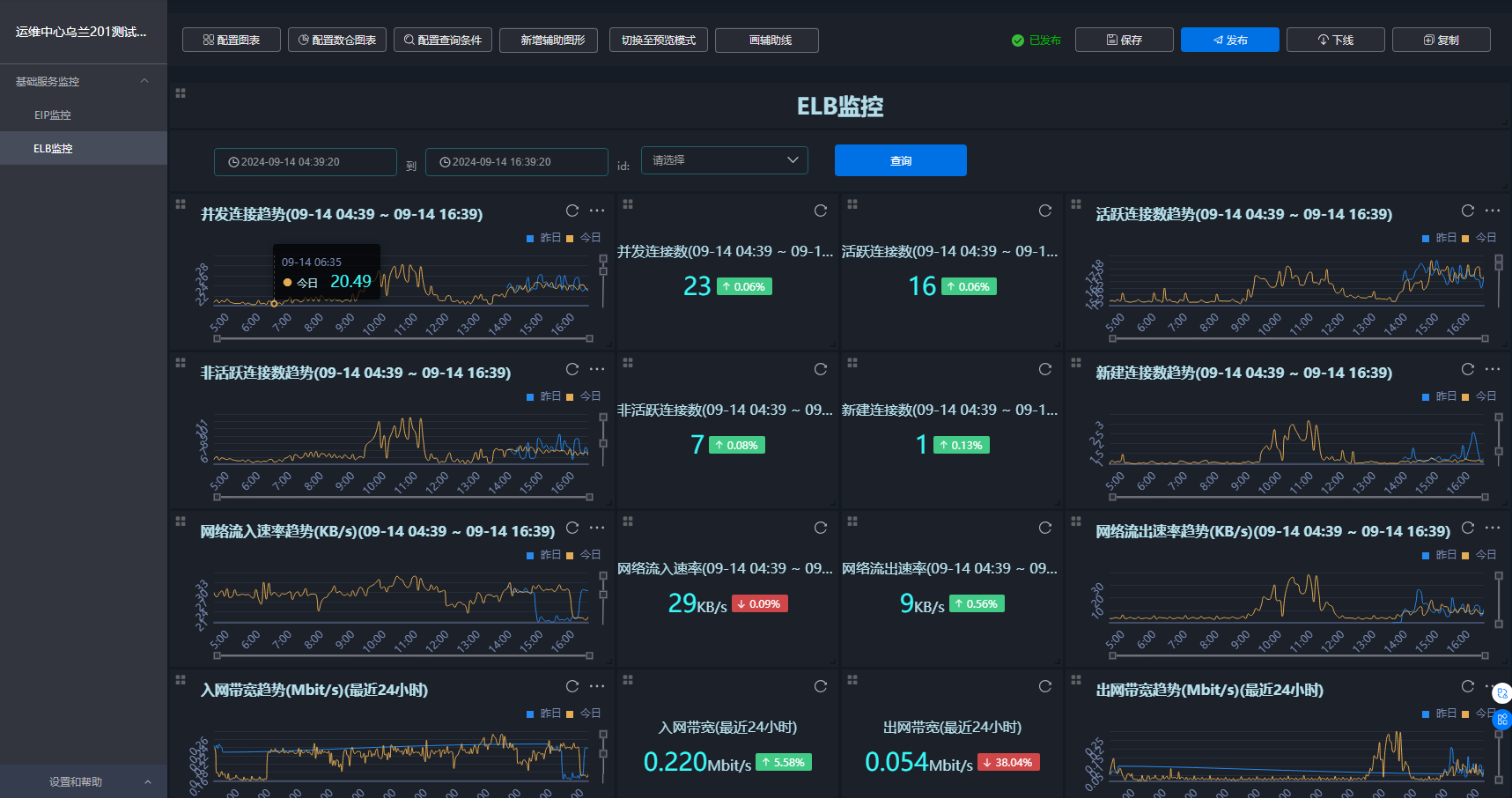Click the 发布 publish button
Image resolution: width=1512 pixels, height=806 pixels.
(x=1229, y=40)
